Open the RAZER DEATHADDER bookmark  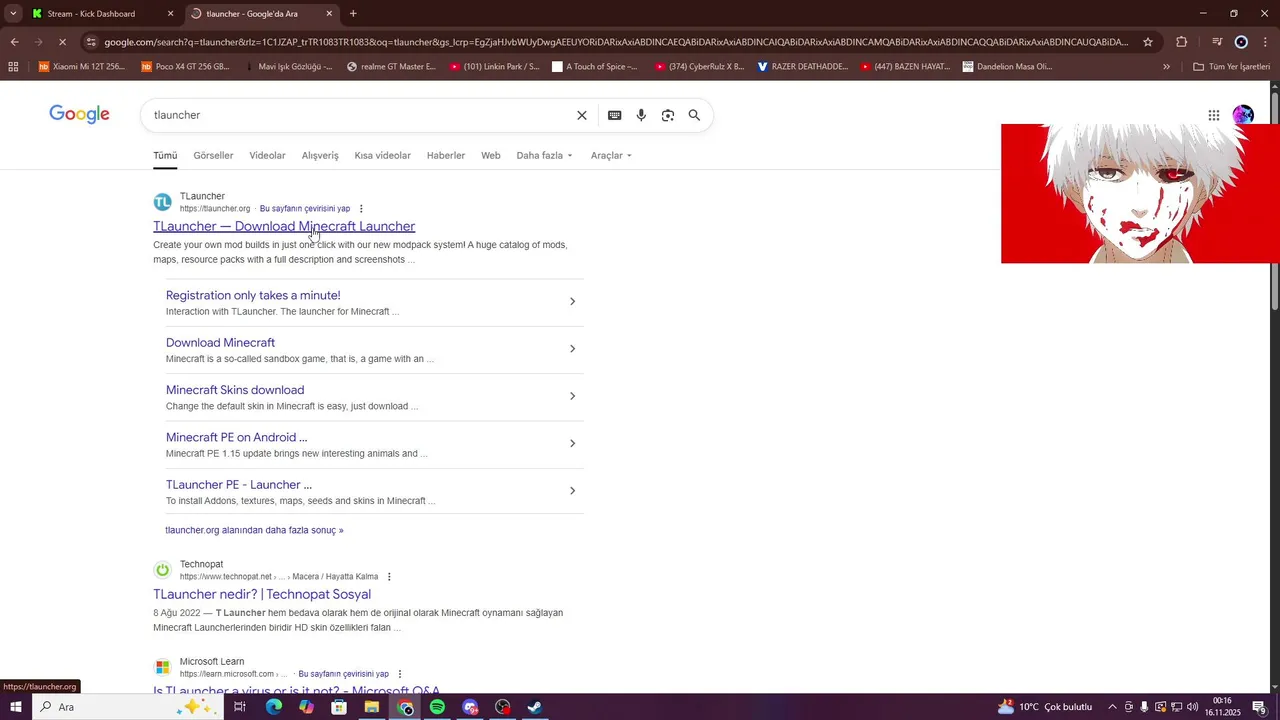click(802, 67)
